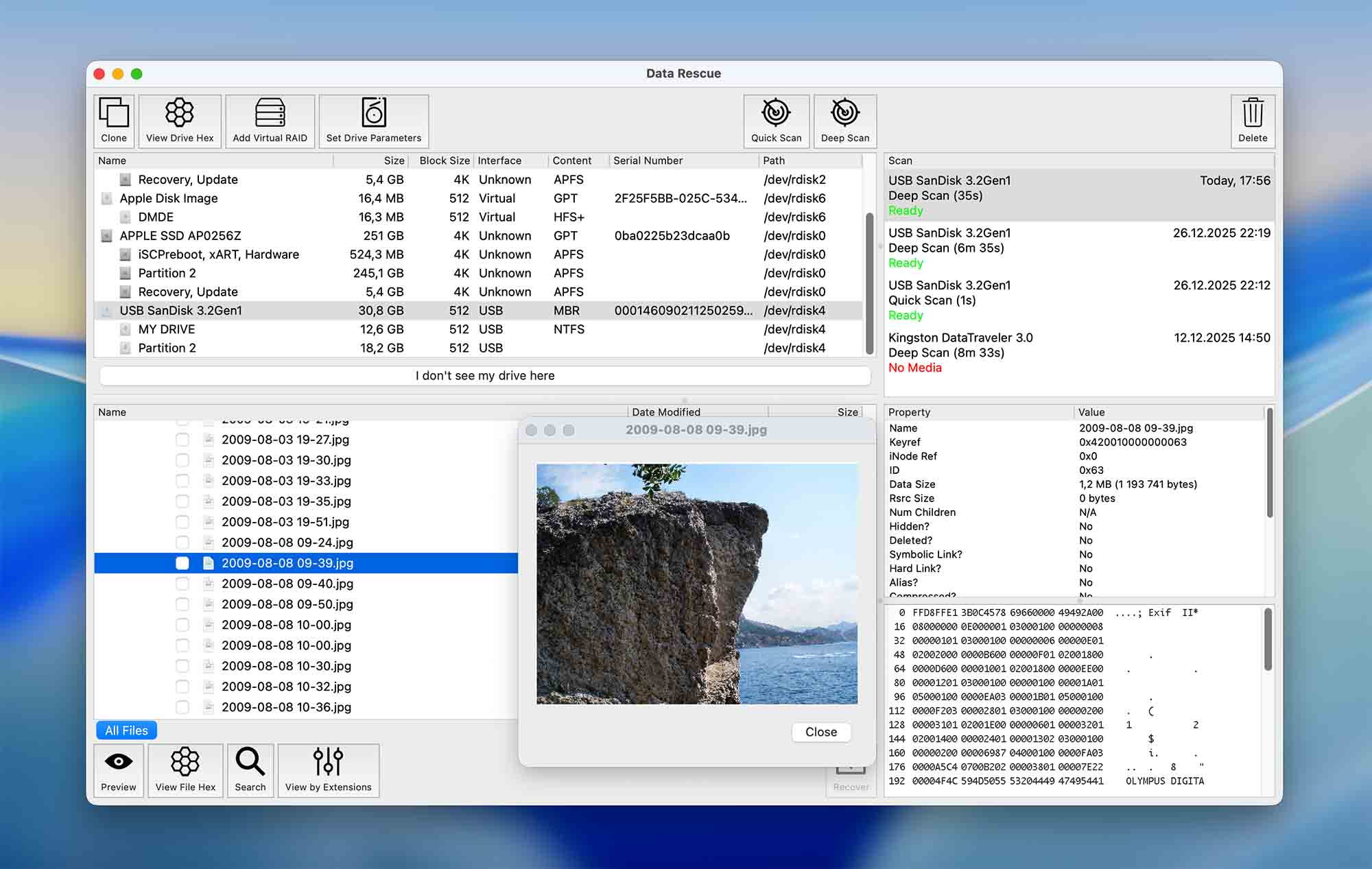
Task: Click the drive list vertical scrollbar
Action: pyautogui.click(x=869, y=283)
